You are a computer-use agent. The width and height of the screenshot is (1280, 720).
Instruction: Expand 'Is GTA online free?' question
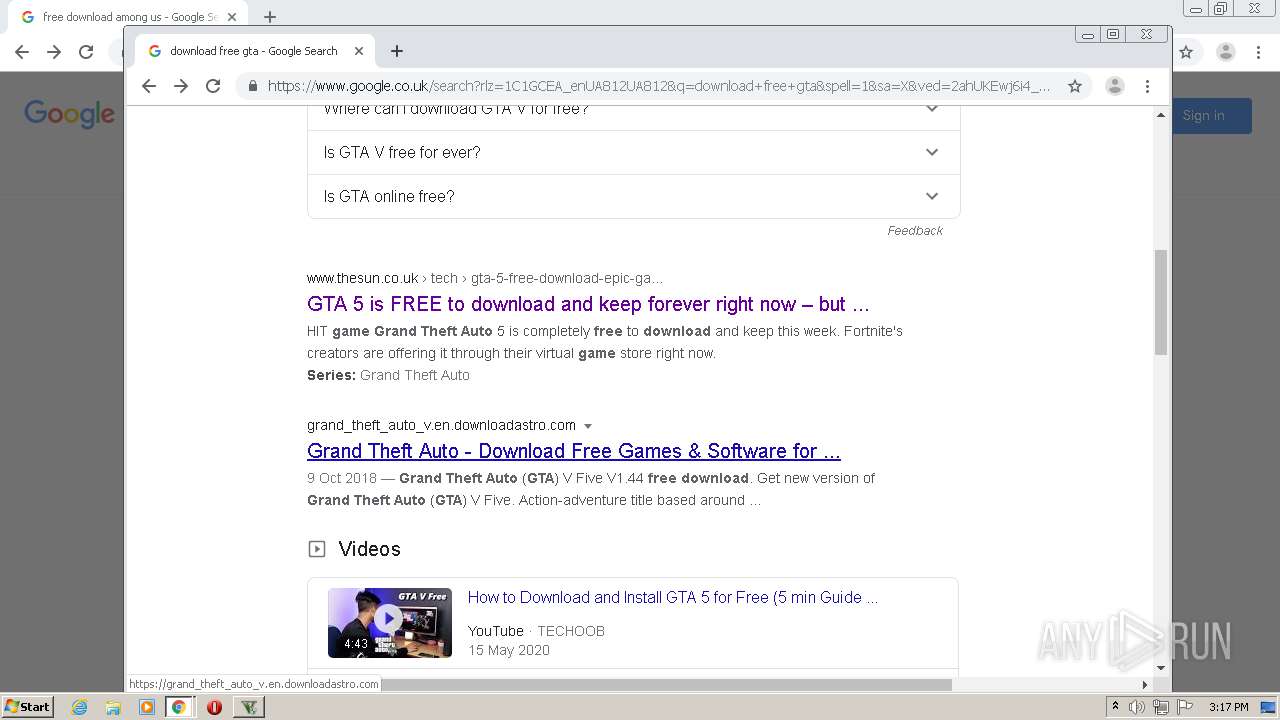(633, 196)
